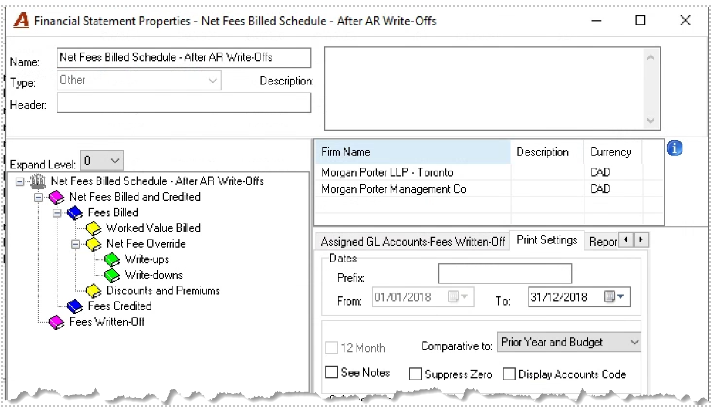Select Fees Credited tree item
716x412 pixels.
(119, 306)
